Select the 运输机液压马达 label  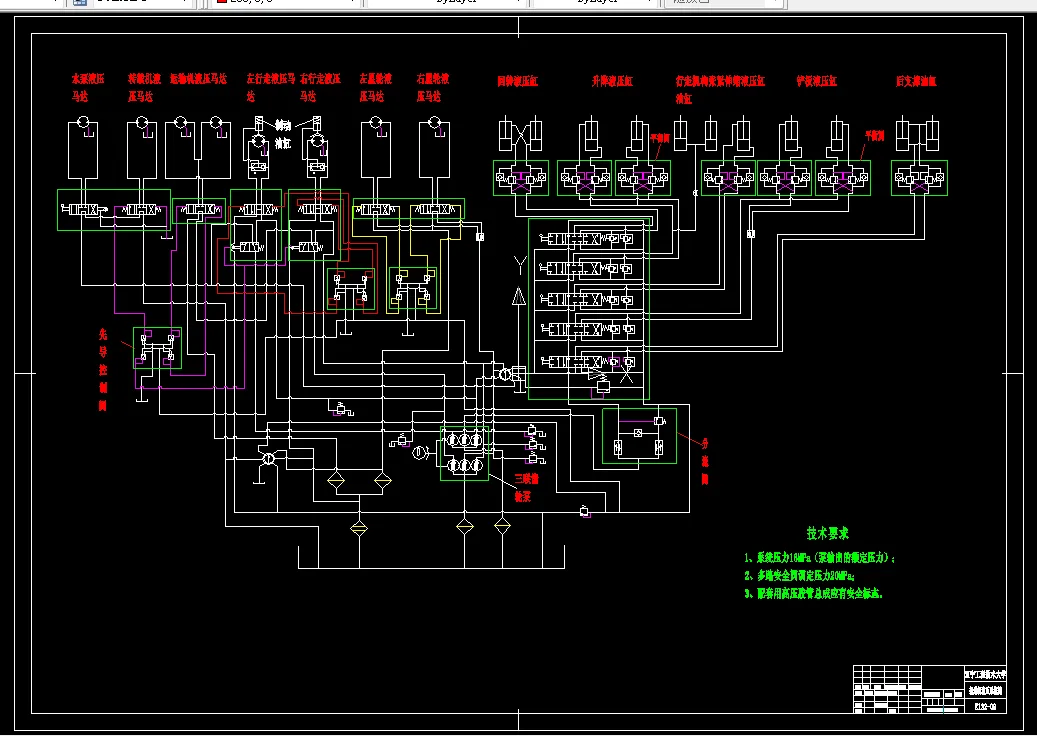pos(198,79)
